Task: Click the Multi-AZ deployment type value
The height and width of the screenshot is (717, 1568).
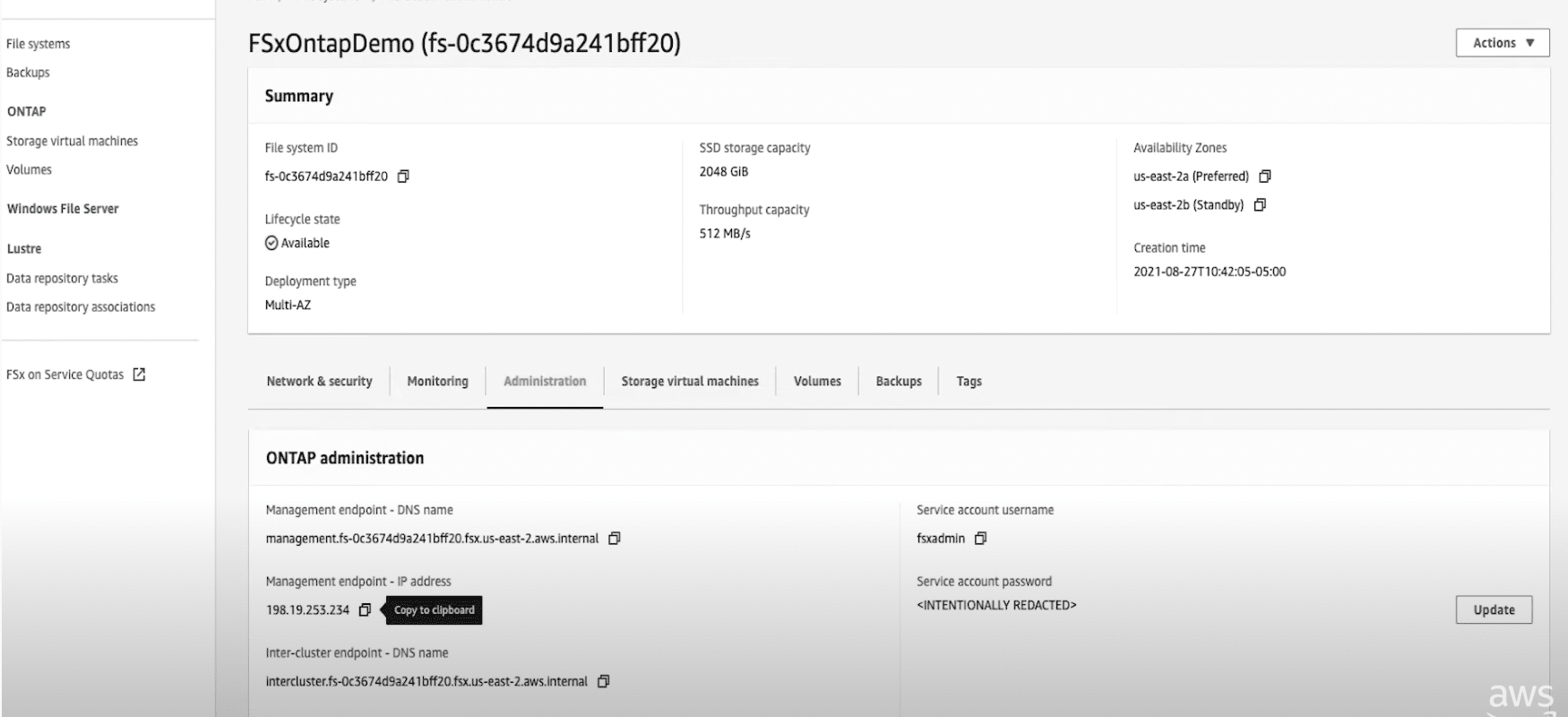Action: [x=288, y=305]
